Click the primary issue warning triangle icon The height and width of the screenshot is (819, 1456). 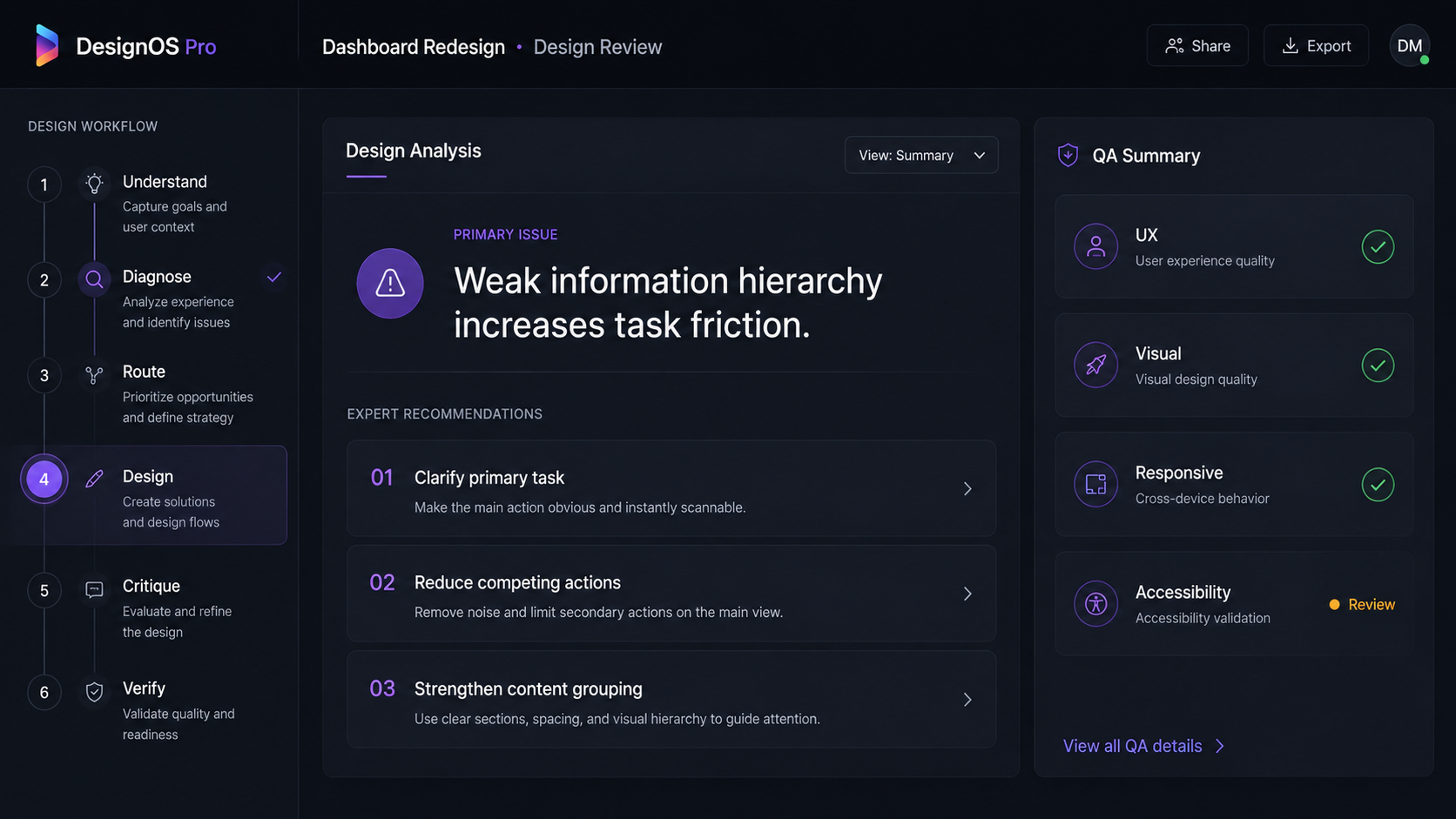[x=390, y=283]
